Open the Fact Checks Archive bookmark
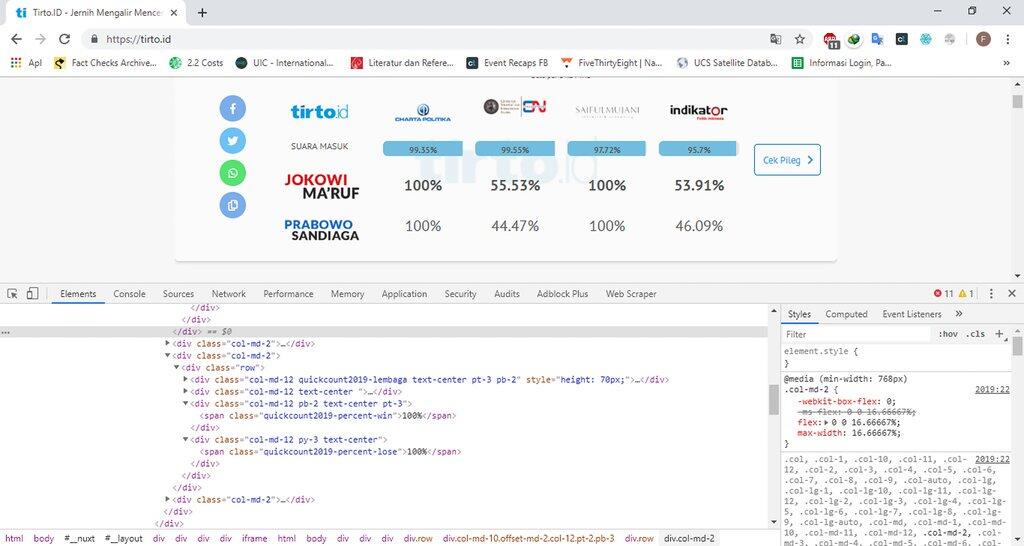The height and width of the screenshot is (546, 1024). [x=105, y=63]
